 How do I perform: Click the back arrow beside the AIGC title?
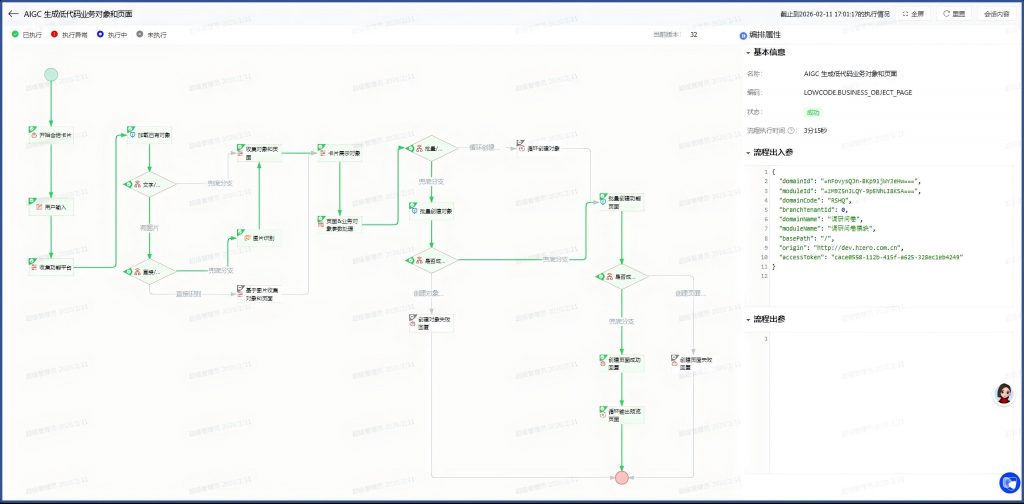click(x=13, y=14)
